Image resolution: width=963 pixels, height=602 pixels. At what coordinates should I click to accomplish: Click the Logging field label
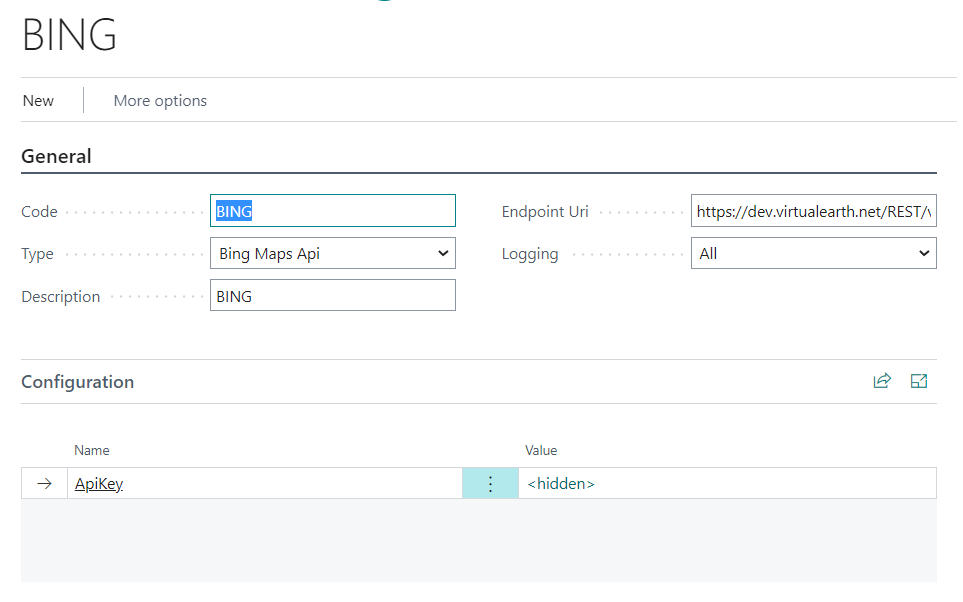coord(530,254)
